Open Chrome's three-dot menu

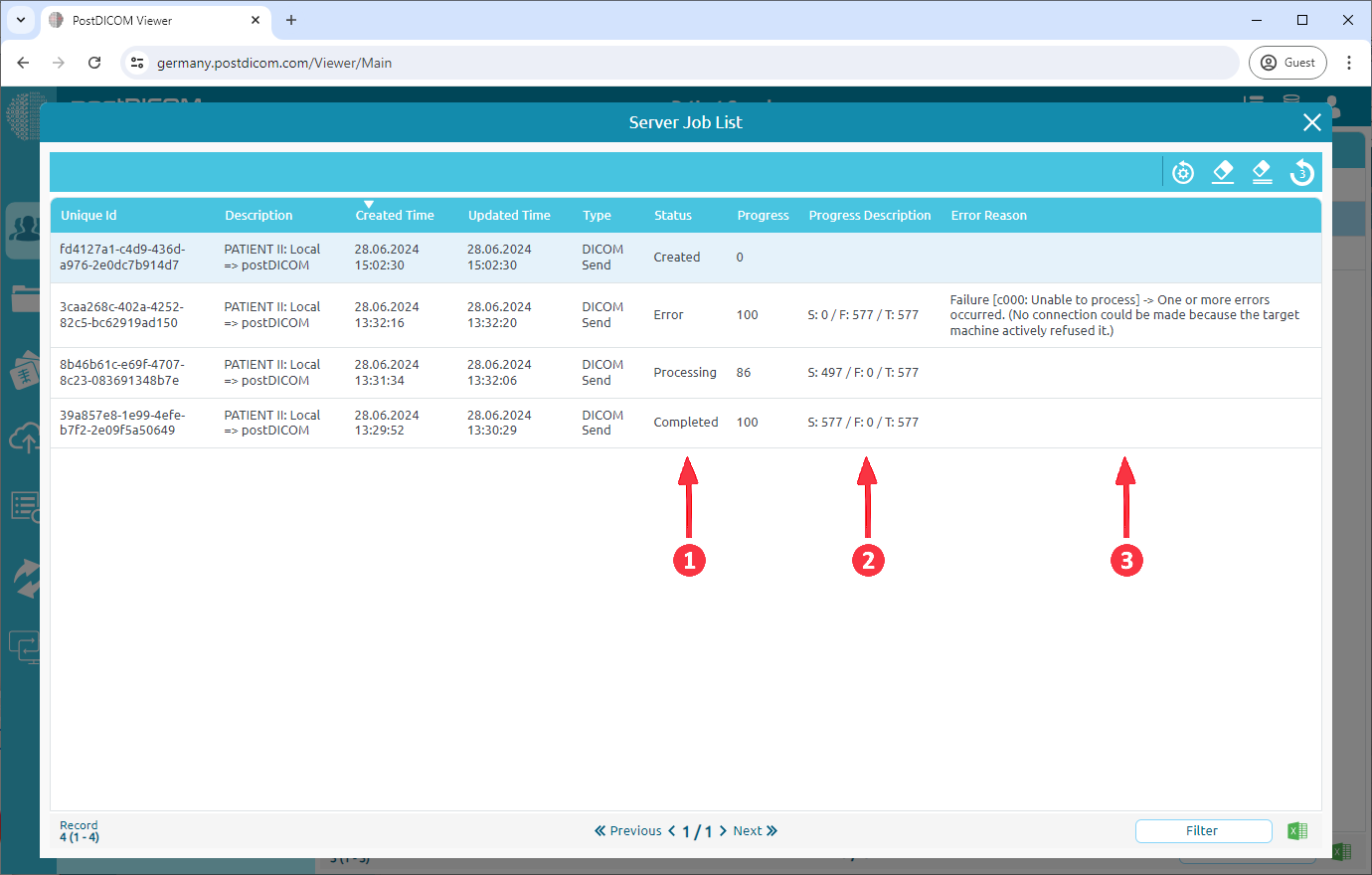[x=1349, y=62]
